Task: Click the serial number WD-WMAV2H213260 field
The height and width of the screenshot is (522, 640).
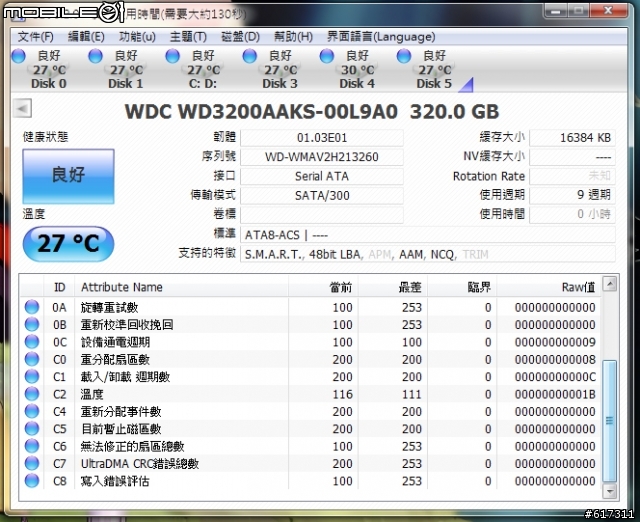Action: pyautogui.click(x=322, y=157)
